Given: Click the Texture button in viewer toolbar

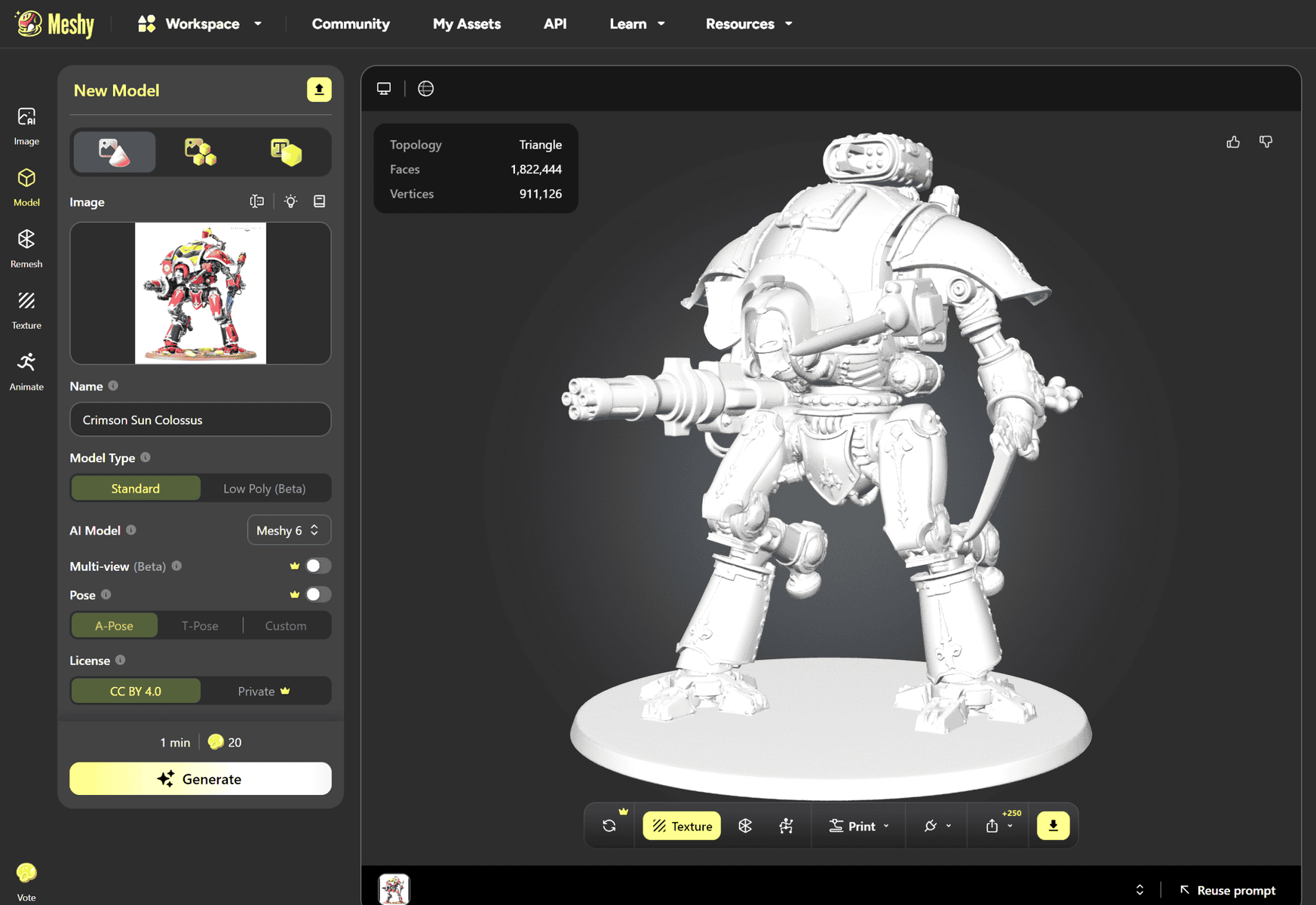Looking at the screenshot, I should click(x=682, y=826).
